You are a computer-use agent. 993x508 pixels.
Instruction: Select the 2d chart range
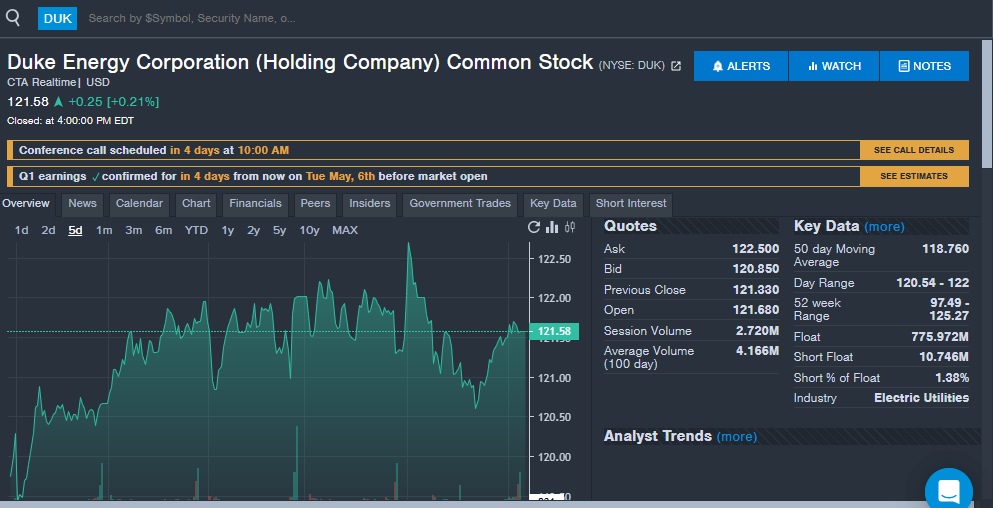pyautogui.click(x=48, y=231)
